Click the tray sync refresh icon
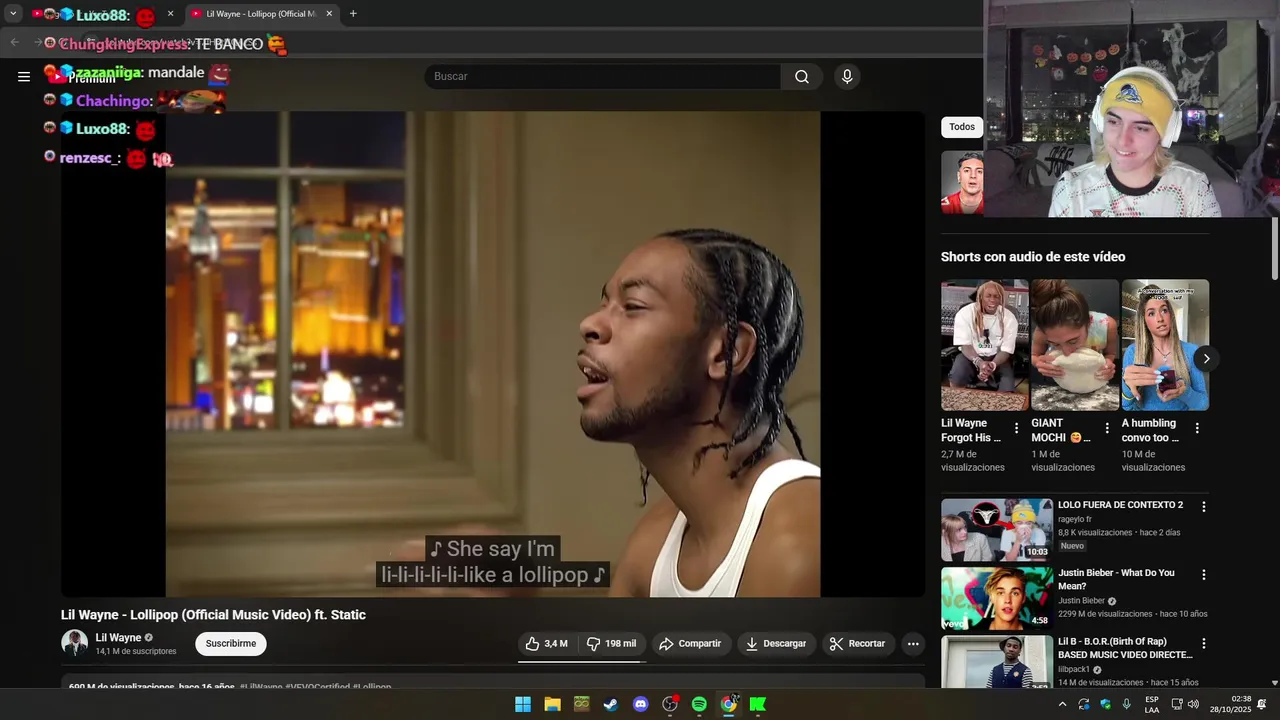The height and width of the screenshot is (720, 1280). (1084, 704)
